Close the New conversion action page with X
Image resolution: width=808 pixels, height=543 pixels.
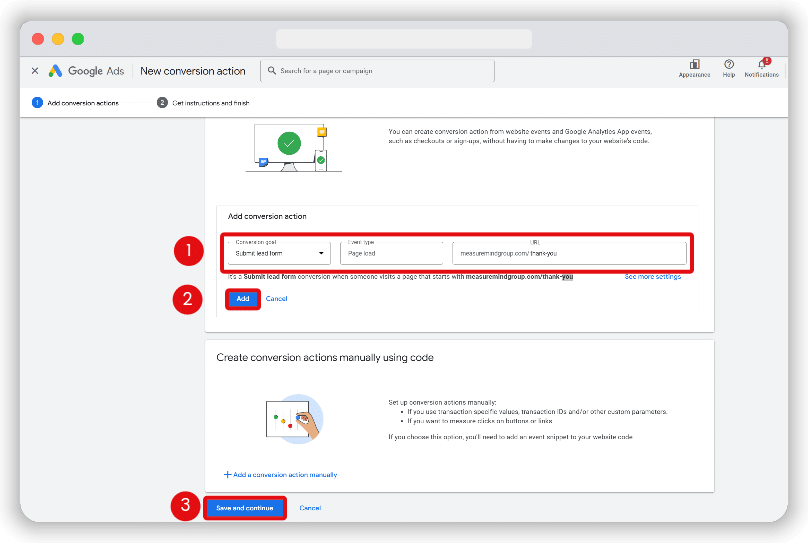35,71
